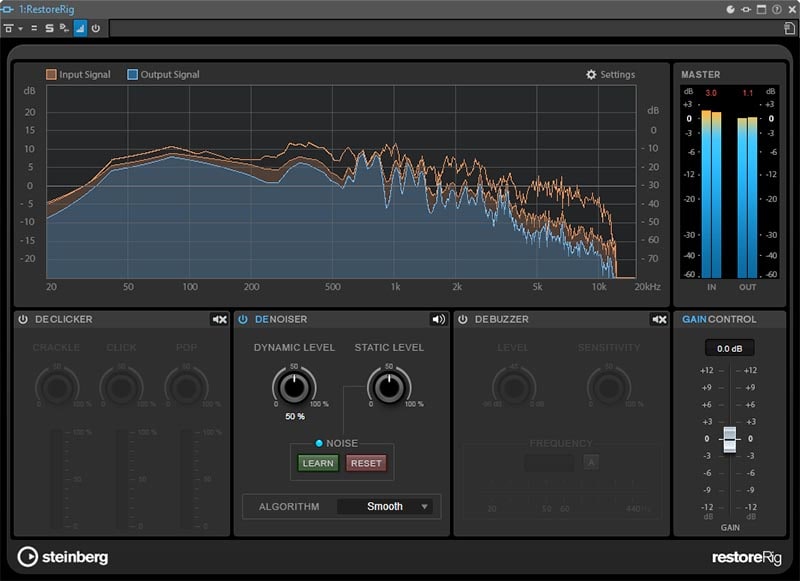Click the signal routing icon after the S button
800x581 pixels.
[64, 29]
